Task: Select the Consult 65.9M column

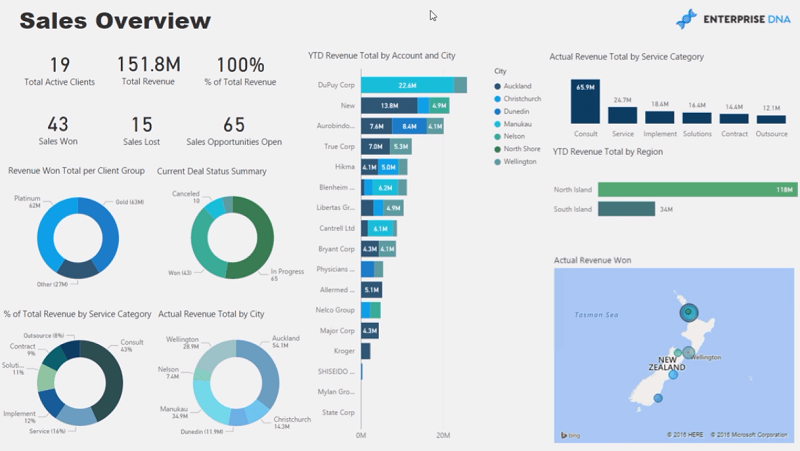Action: [x=585, y=102]
